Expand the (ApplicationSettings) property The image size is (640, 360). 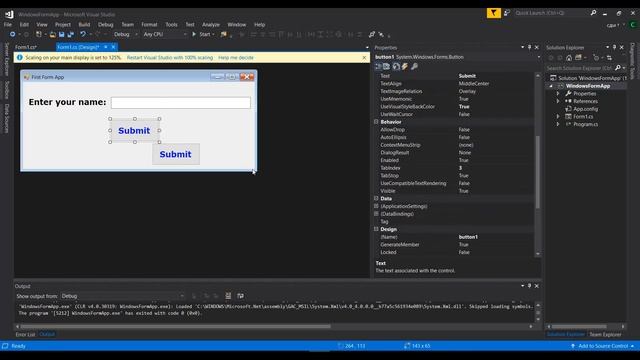tap(376, 206)
